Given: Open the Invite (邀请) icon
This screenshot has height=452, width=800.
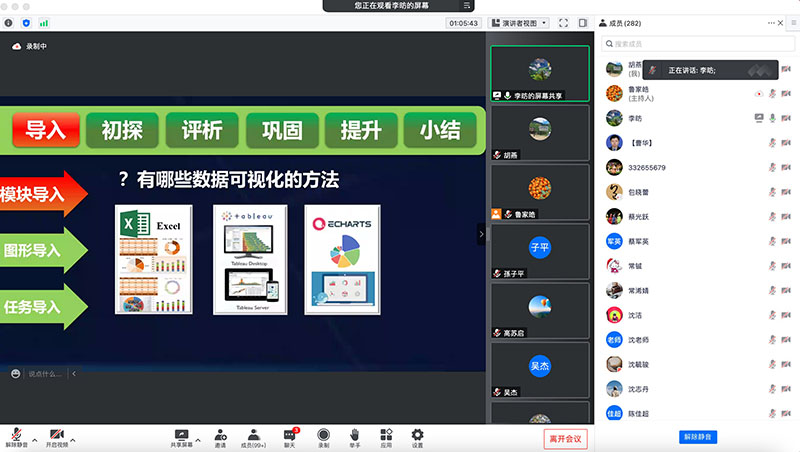Looking at the screenshot, I should (219, 435).
